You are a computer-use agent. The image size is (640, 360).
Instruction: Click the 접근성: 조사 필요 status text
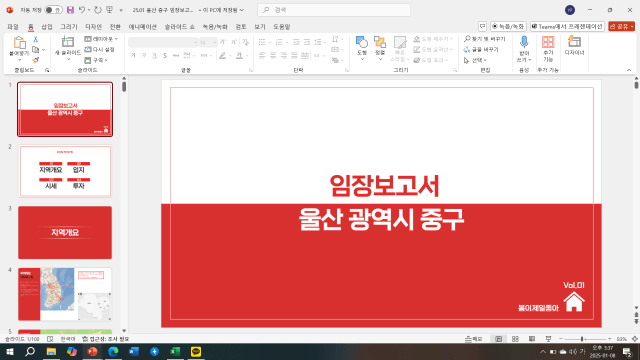click(106, 339)
